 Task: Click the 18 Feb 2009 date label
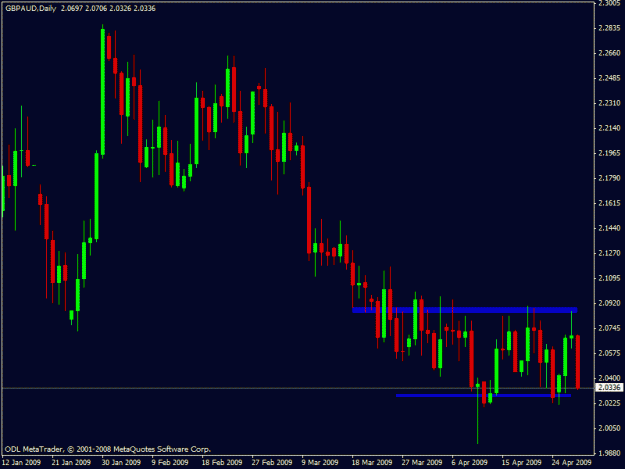click(x=222, y=462)
